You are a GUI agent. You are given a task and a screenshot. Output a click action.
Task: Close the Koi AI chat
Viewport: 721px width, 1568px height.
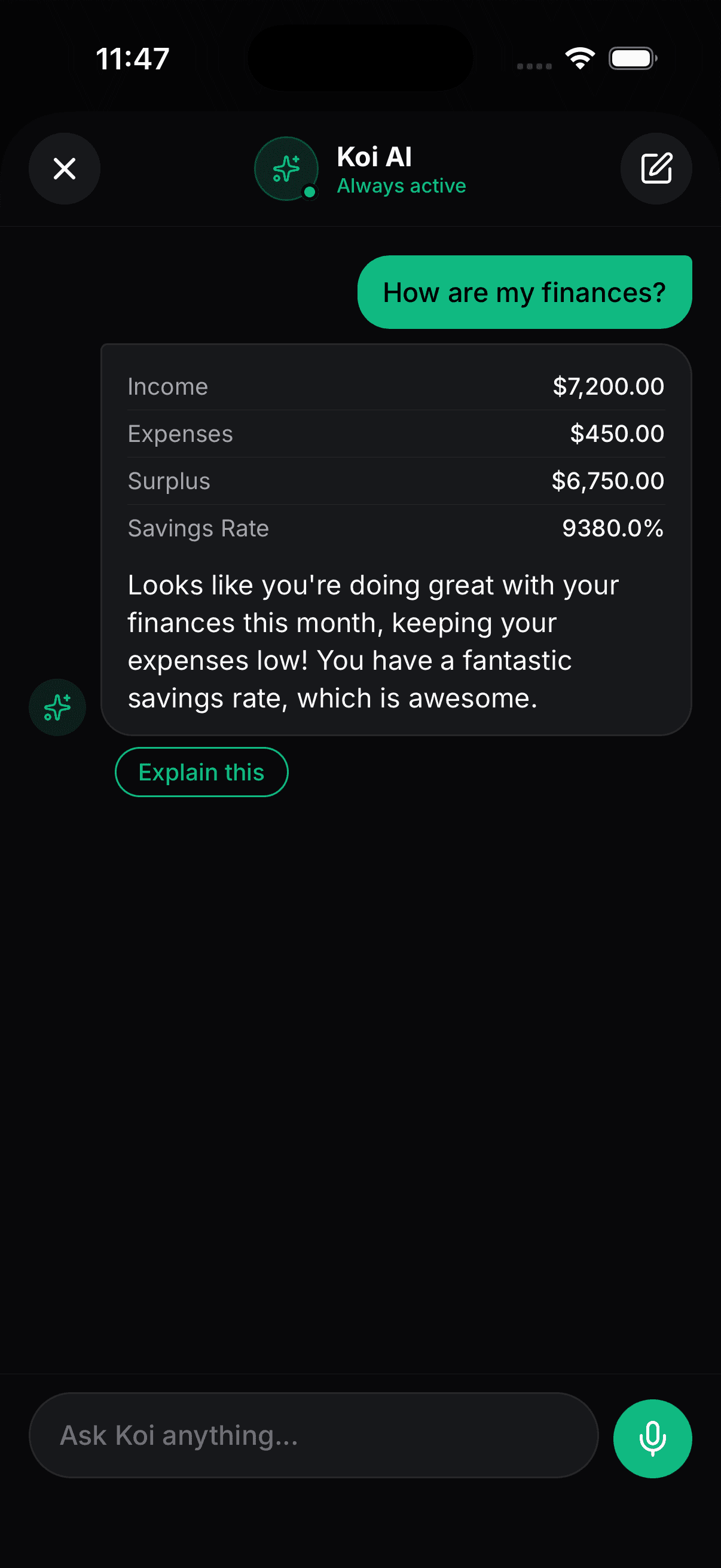[65, 169]
